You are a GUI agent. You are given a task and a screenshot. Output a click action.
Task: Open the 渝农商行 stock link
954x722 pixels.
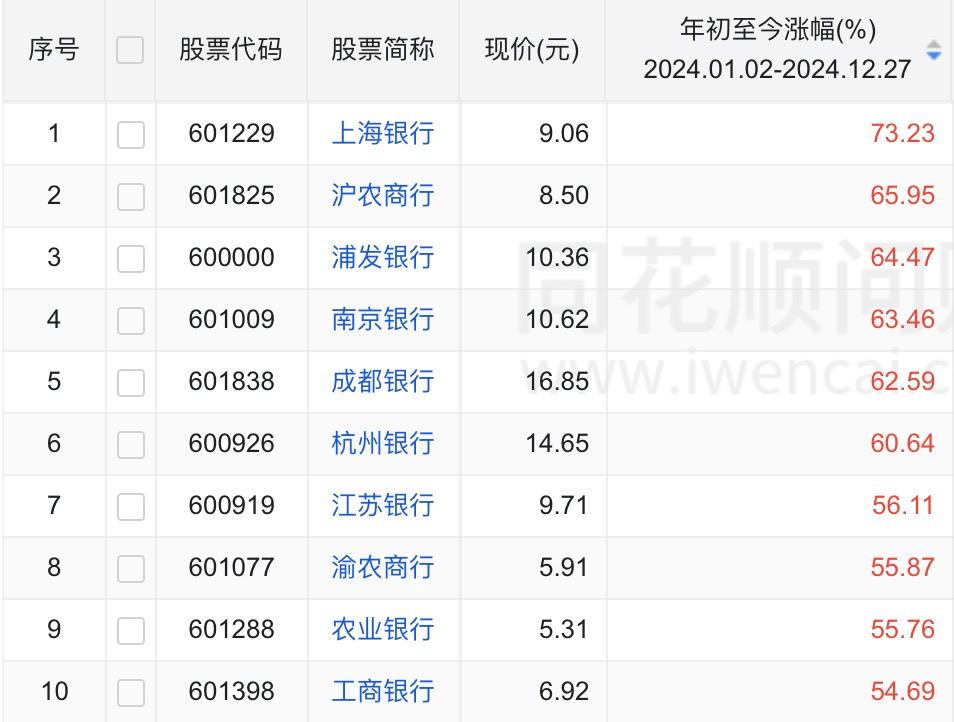(x=383, y=568)
